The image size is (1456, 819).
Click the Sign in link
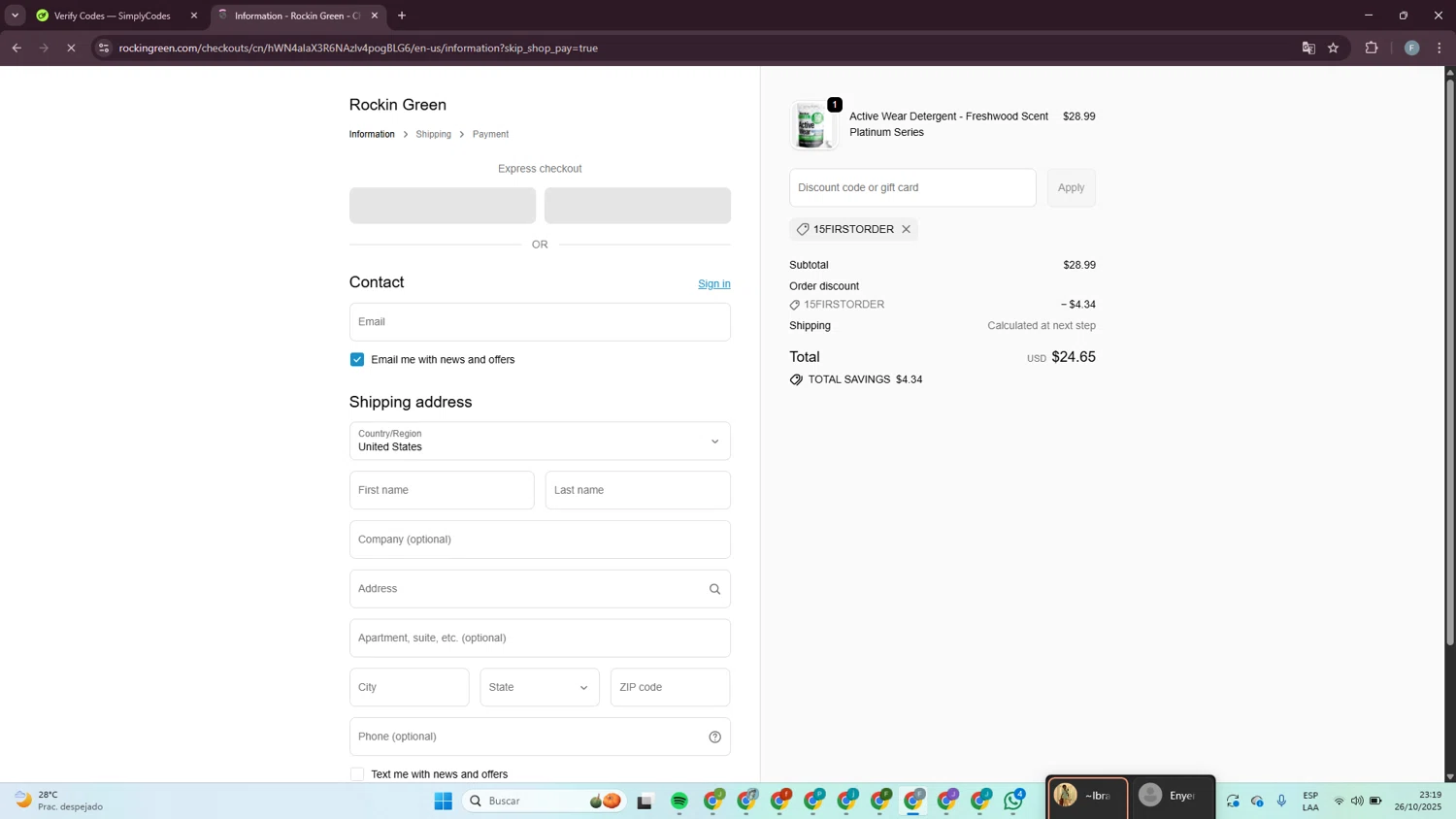[714, 283]
